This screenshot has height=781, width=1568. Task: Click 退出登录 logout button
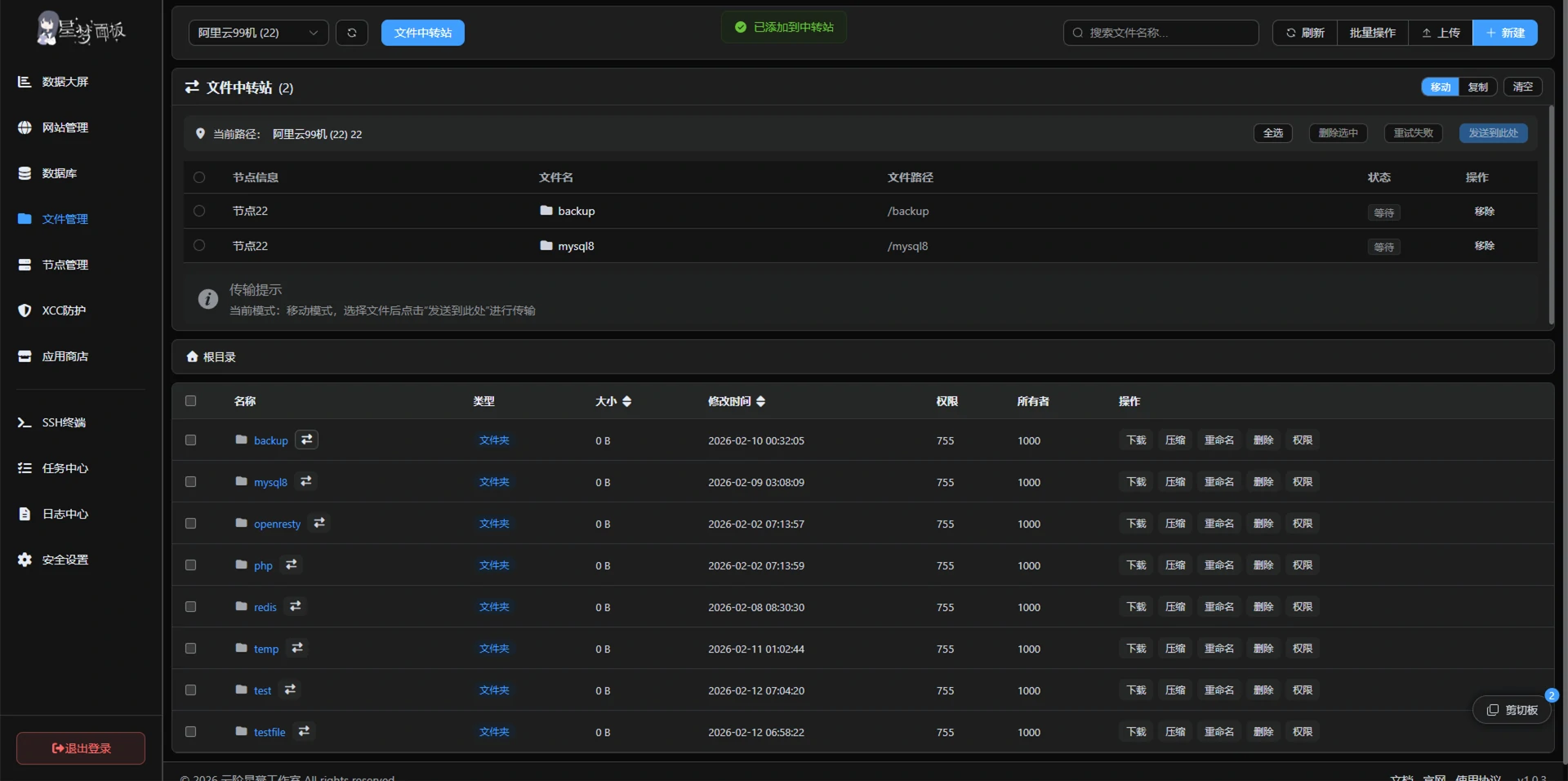click(81, 748)
